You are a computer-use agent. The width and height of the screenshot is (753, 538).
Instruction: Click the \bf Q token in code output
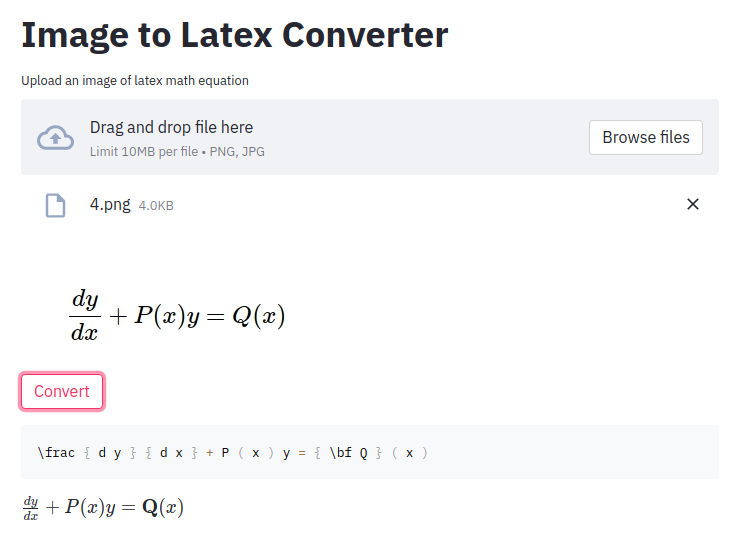coord(349,452)
